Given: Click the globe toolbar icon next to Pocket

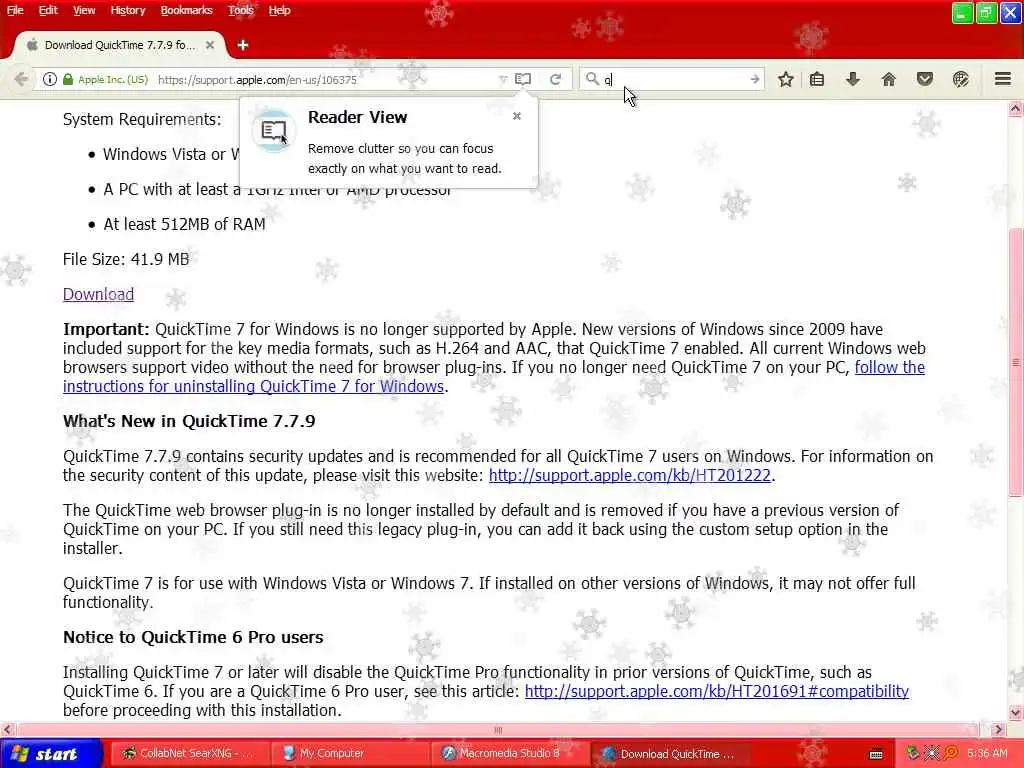Looking at the screenshot, I should tap(961, 80).
